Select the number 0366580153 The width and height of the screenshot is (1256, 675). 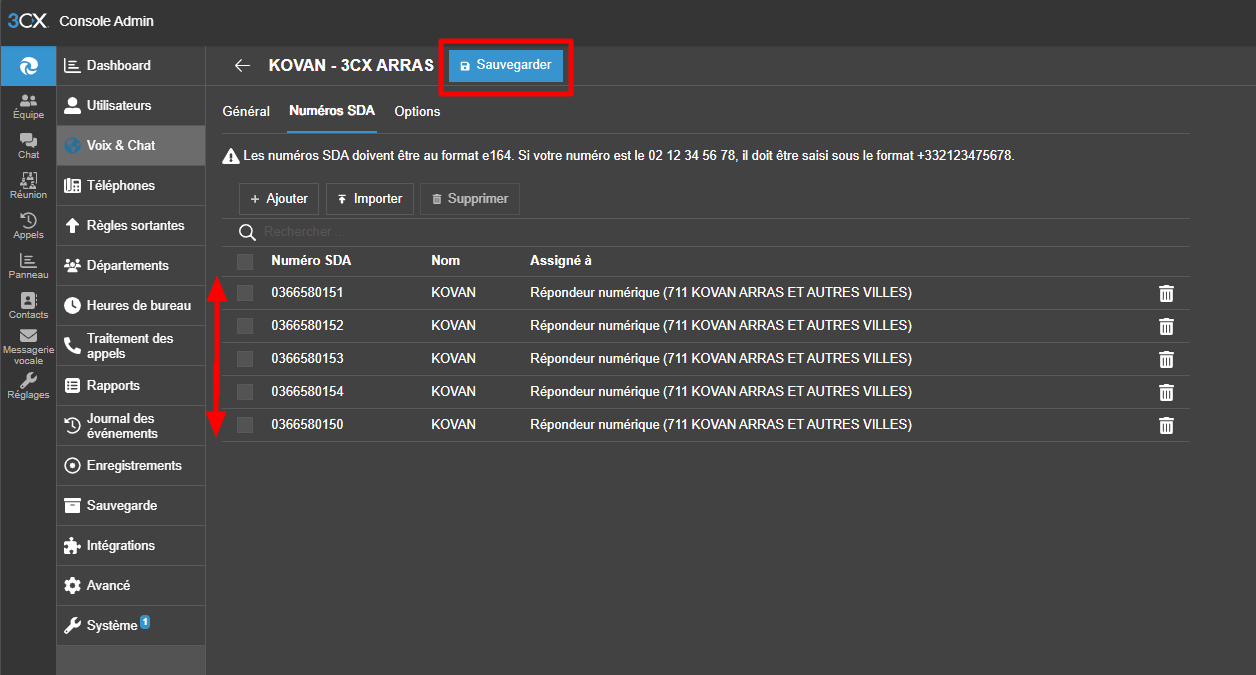click(x=307, y=359)
